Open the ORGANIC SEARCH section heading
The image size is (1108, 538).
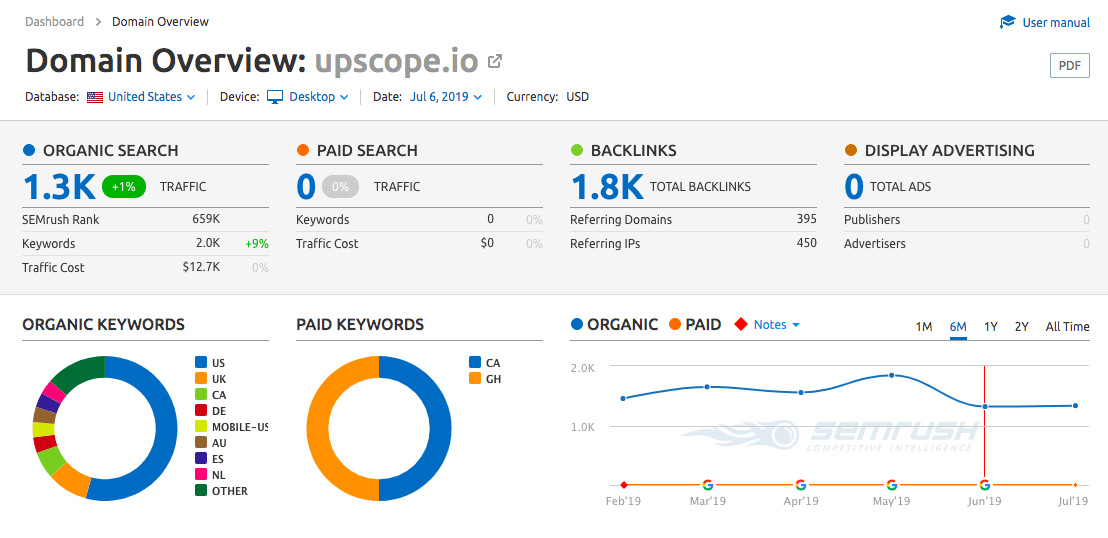(110, 151)
